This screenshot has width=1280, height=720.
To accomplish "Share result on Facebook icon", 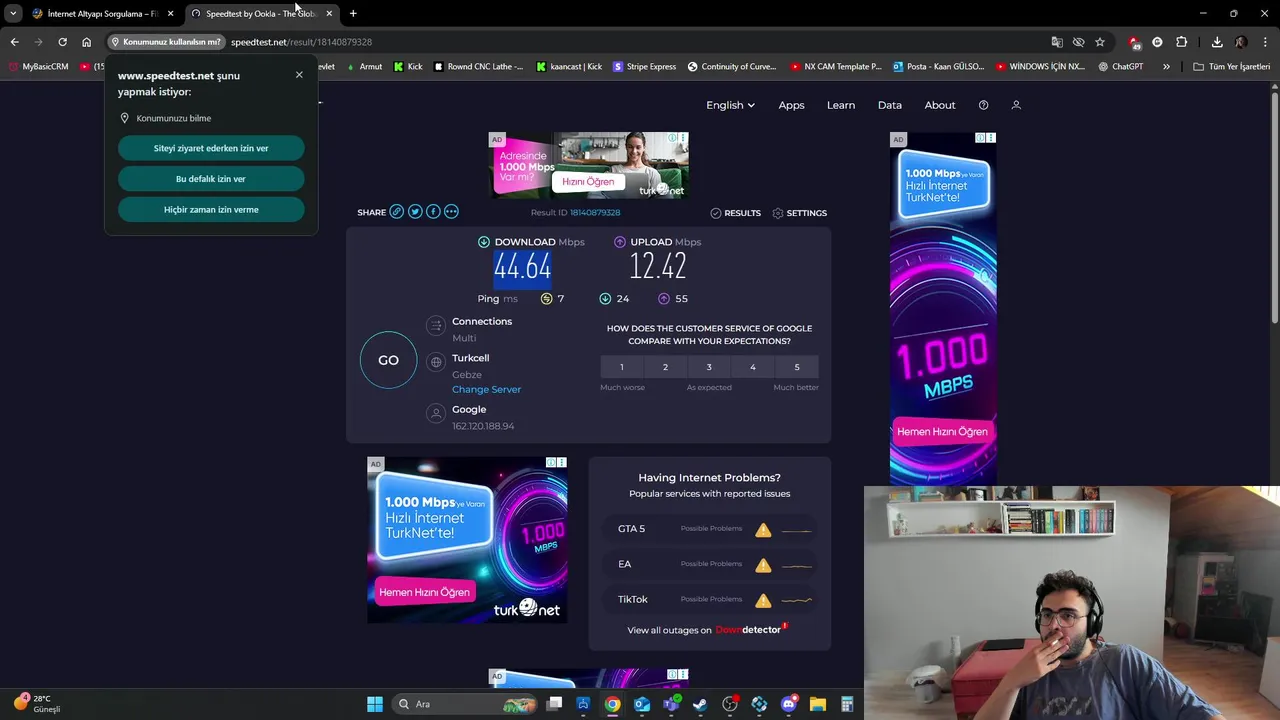I will click(x=433, y=212).
